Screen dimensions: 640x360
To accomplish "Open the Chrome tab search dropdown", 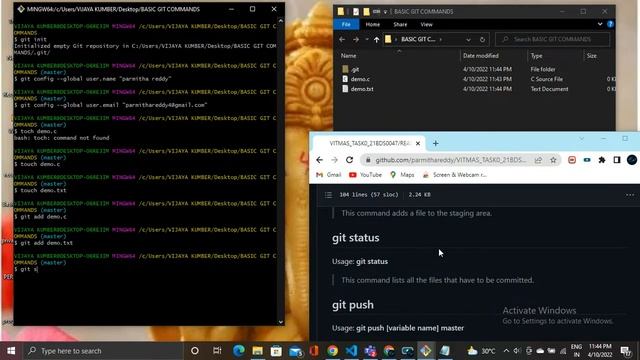I will [x=581, y=139].
